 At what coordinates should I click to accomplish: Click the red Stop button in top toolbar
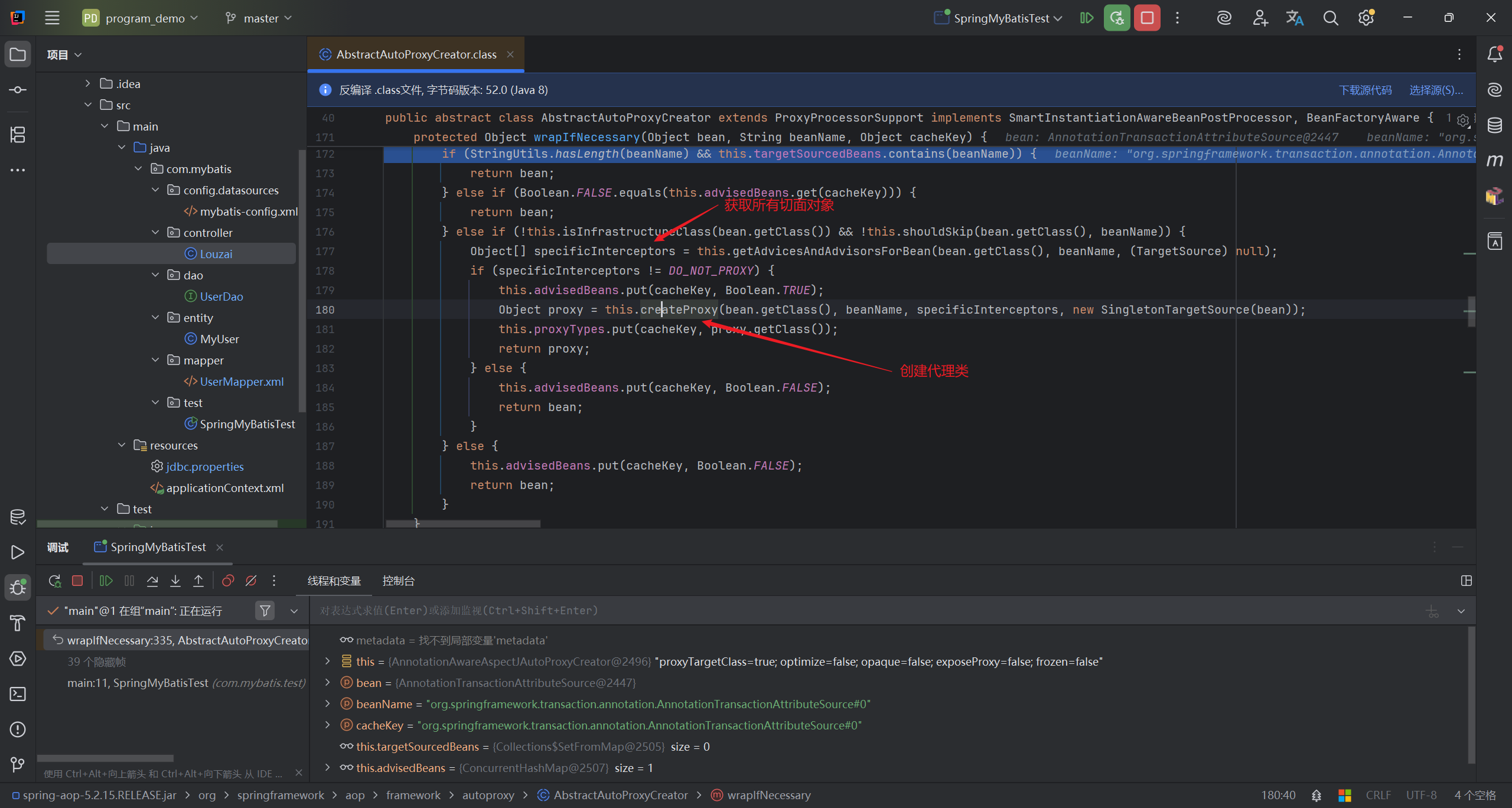click(1147, 18)
